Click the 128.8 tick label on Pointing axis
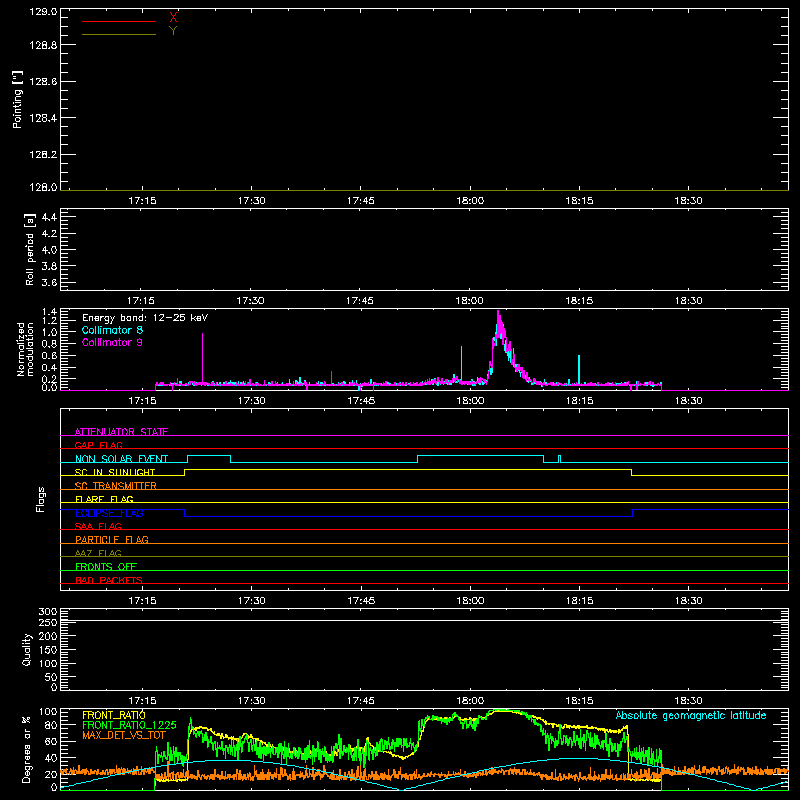800x800 pixels. [x=43, y=45]
